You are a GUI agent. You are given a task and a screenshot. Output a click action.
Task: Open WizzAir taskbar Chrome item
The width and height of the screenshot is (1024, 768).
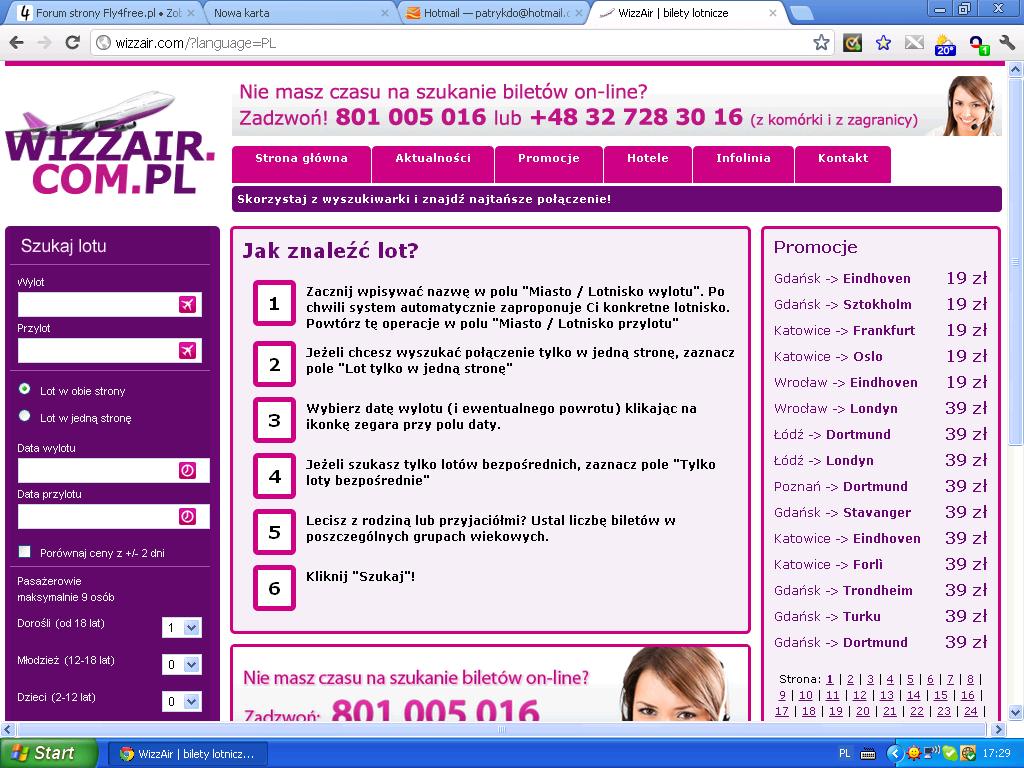187,754
